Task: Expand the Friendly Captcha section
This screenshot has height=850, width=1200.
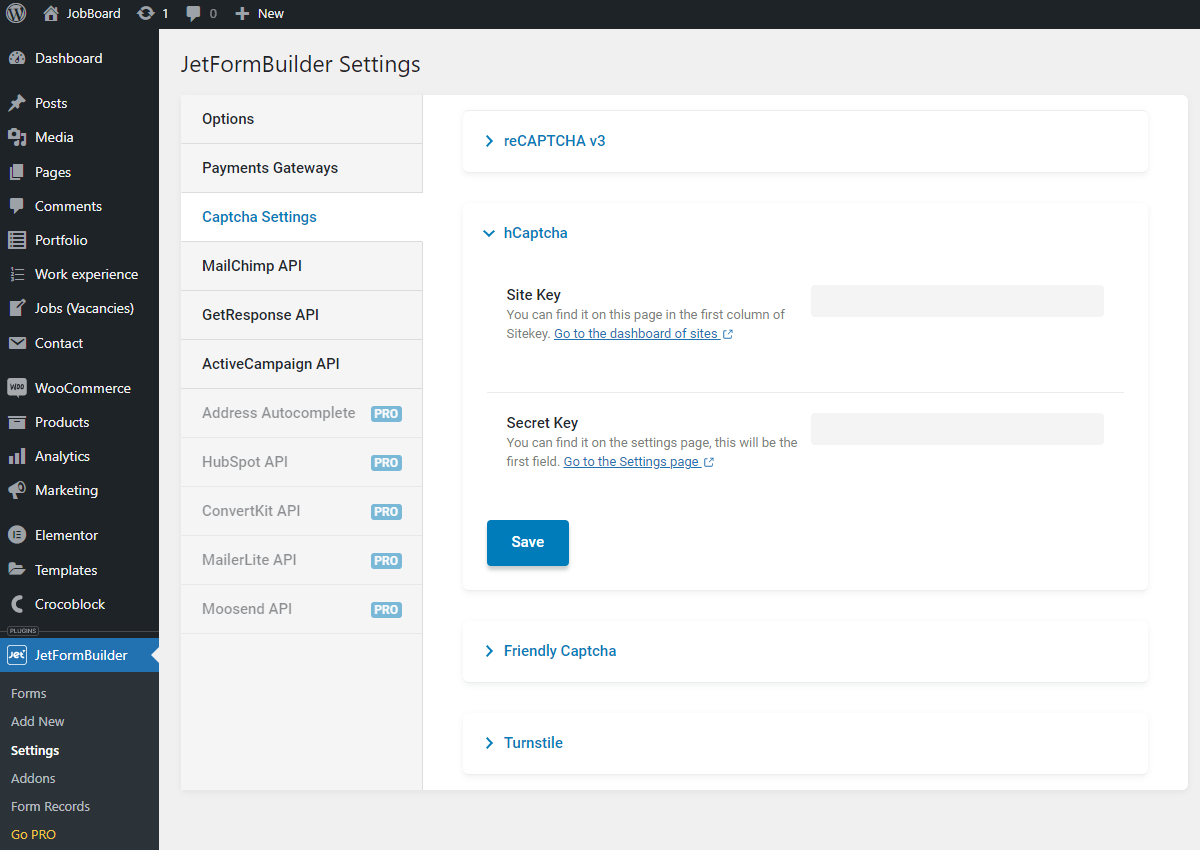Action: click(x=559, y=651)
